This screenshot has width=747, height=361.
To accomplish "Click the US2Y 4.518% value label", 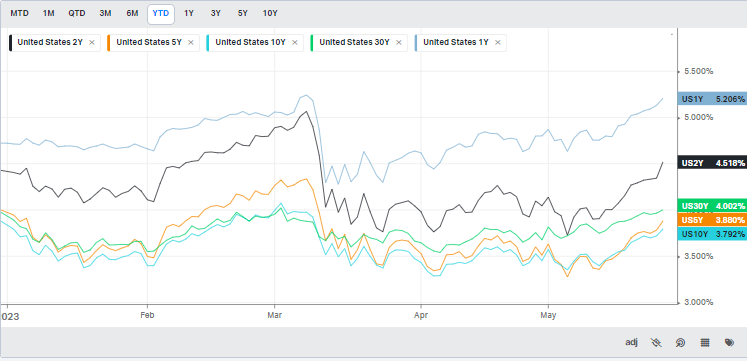I will point(712,163).
